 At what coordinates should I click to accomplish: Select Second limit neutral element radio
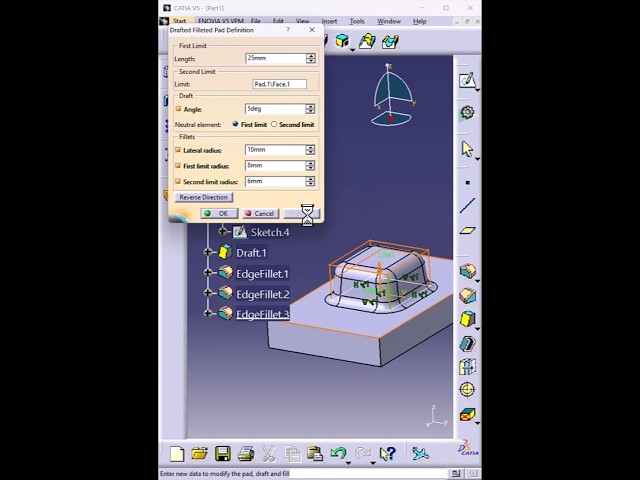(274, 124)
